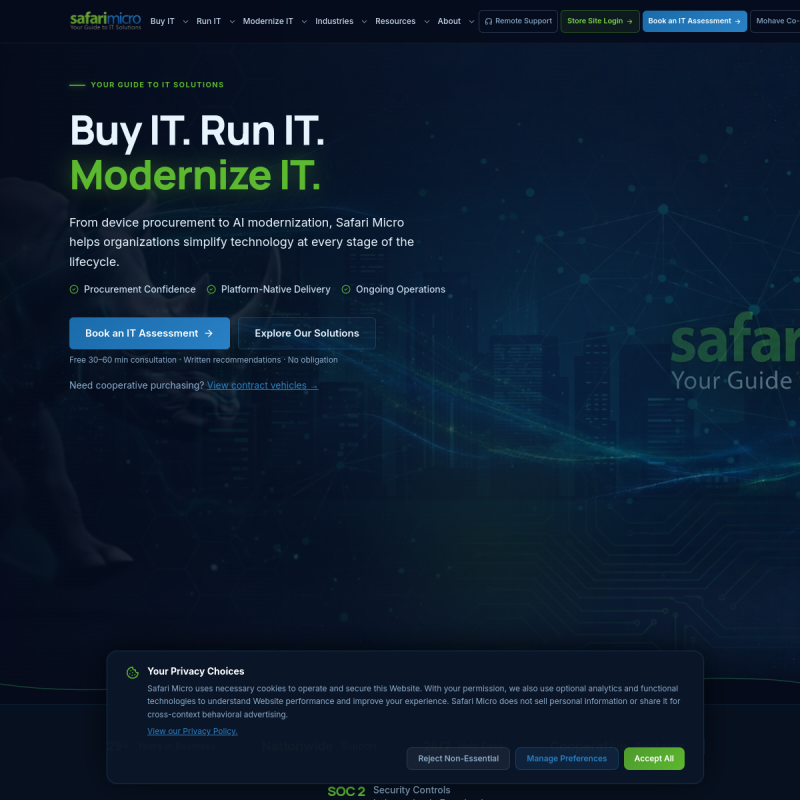
Task: Click the 'Modernize IT.' green headline
Action: tap(195, 175)
